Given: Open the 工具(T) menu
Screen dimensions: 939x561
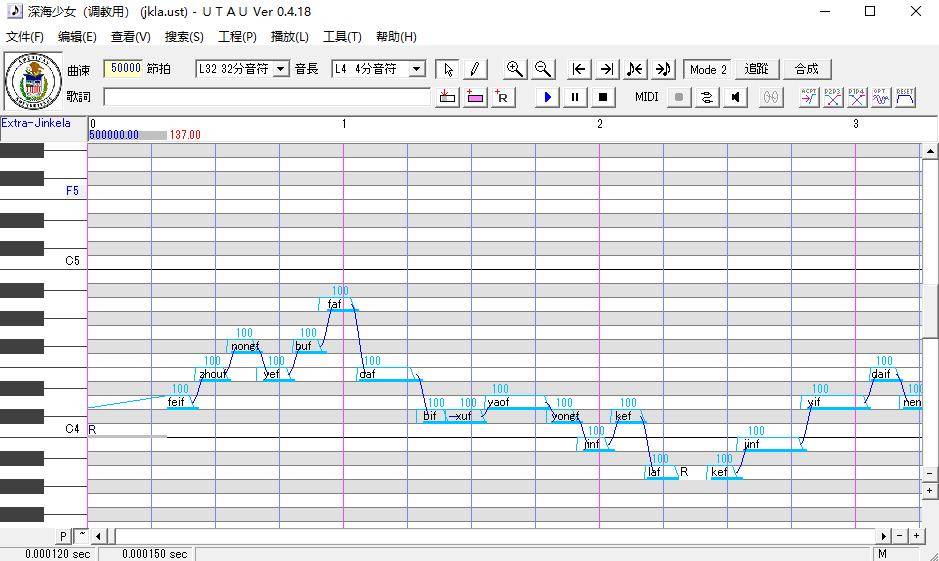Looking at the screenshot, I should click(x=342, y=37).
